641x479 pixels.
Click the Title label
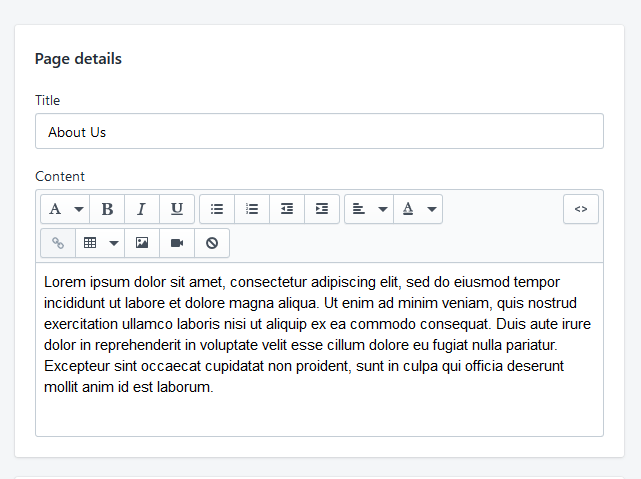(47, 100)
